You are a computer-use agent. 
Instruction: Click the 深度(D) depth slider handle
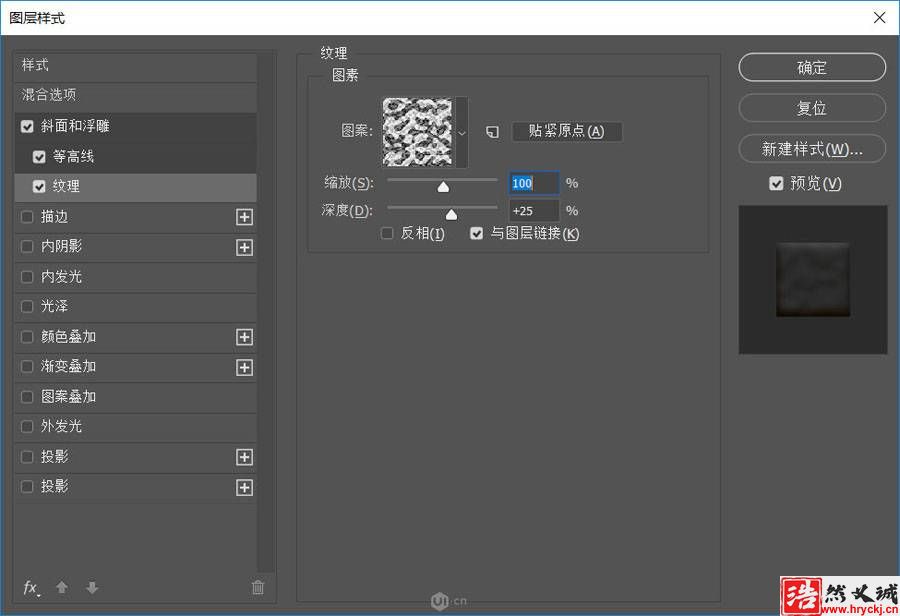[x=451, y=215]
